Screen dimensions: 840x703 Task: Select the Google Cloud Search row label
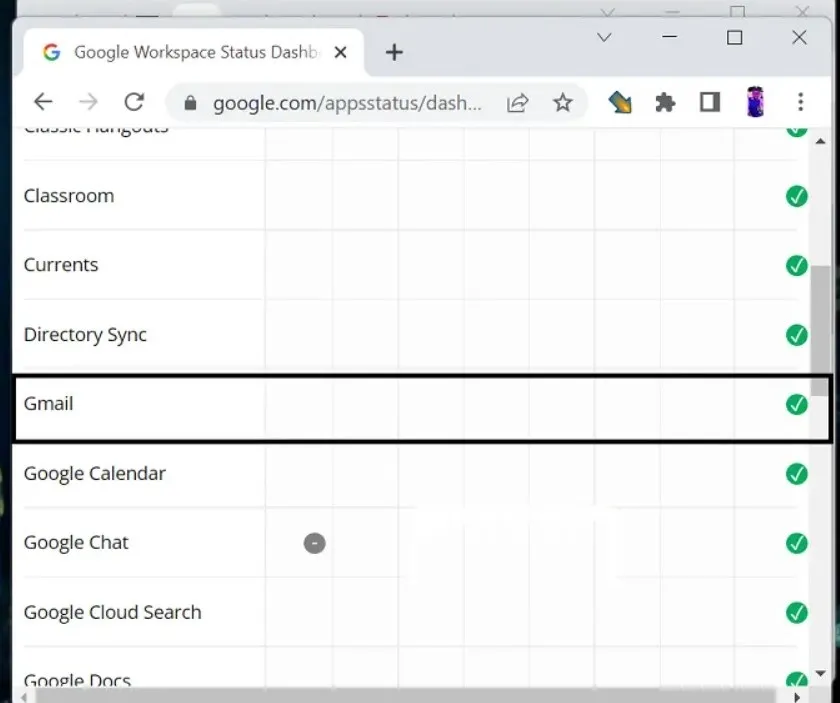(x=112, y=612)
